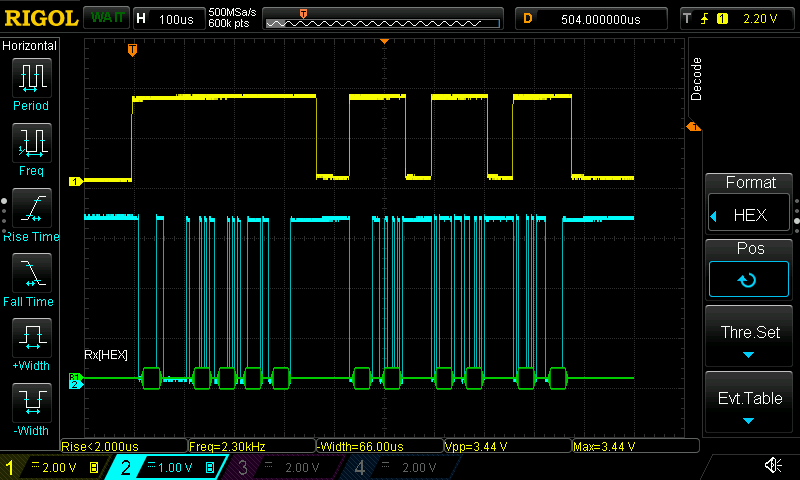The width and height of the screenshot is (800, 480).
Task: Select the Period measurement icon
Action: tap(32, 78)
